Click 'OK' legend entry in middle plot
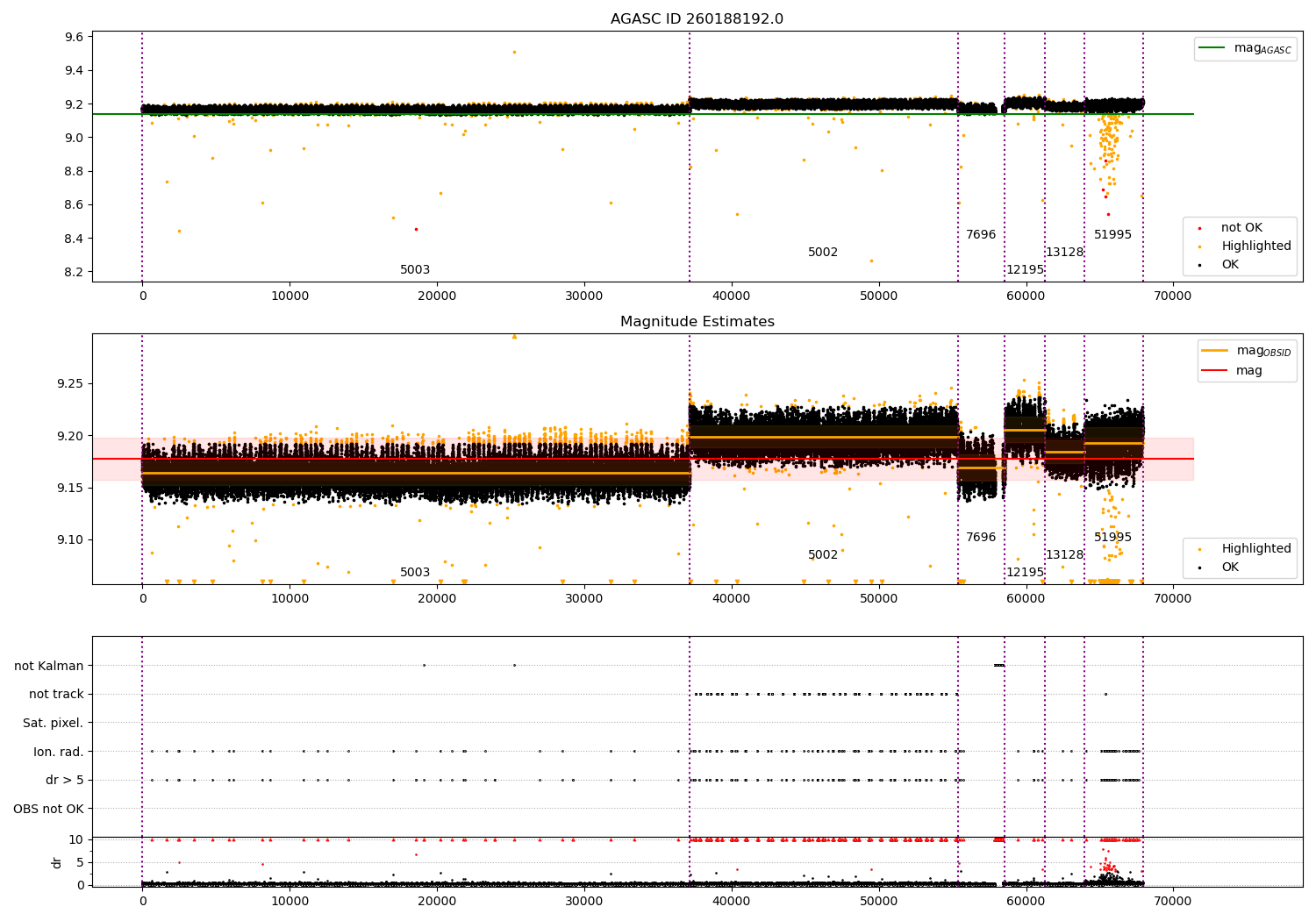Viewport: 1316px width, 921px height. point(1219,567)
